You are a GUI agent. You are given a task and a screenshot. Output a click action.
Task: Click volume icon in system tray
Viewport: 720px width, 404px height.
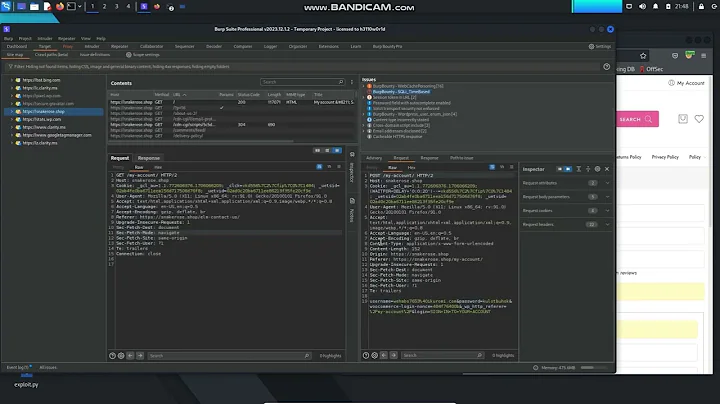642,6
